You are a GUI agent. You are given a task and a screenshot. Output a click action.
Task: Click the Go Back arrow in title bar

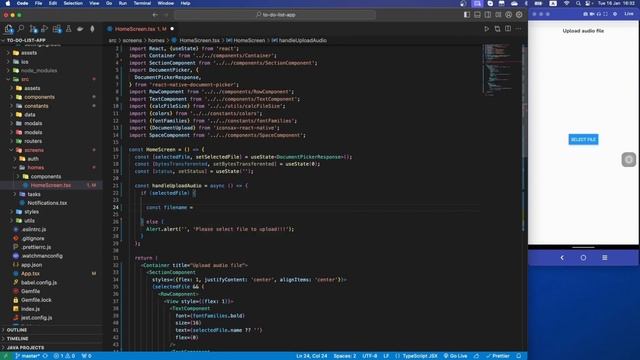tap(155, 15)
